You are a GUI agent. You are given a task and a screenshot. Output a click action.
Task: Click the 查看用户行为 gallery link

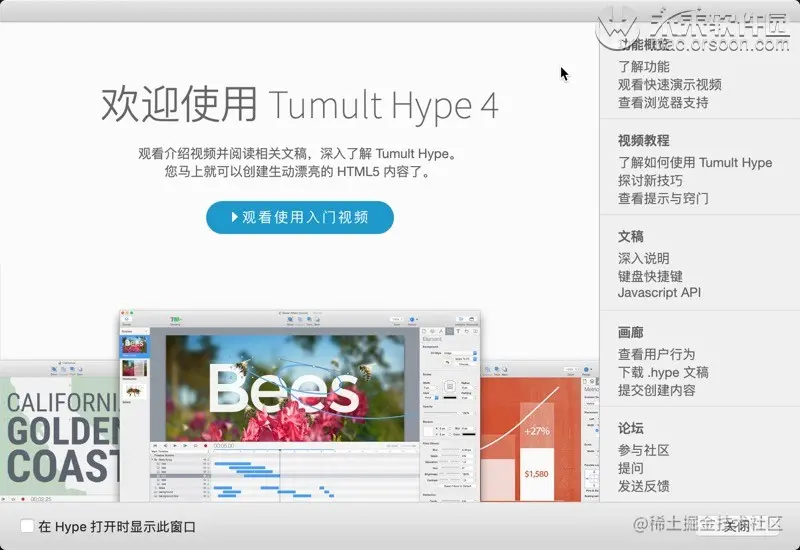pyautogui.click(x=656, y=355)
